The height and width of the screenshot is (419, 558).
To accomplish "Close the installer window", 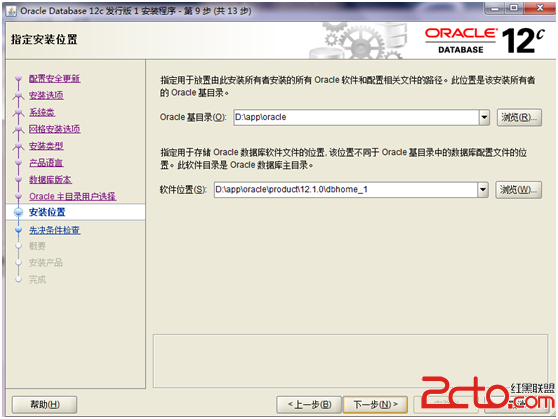I will click(539, 8).
